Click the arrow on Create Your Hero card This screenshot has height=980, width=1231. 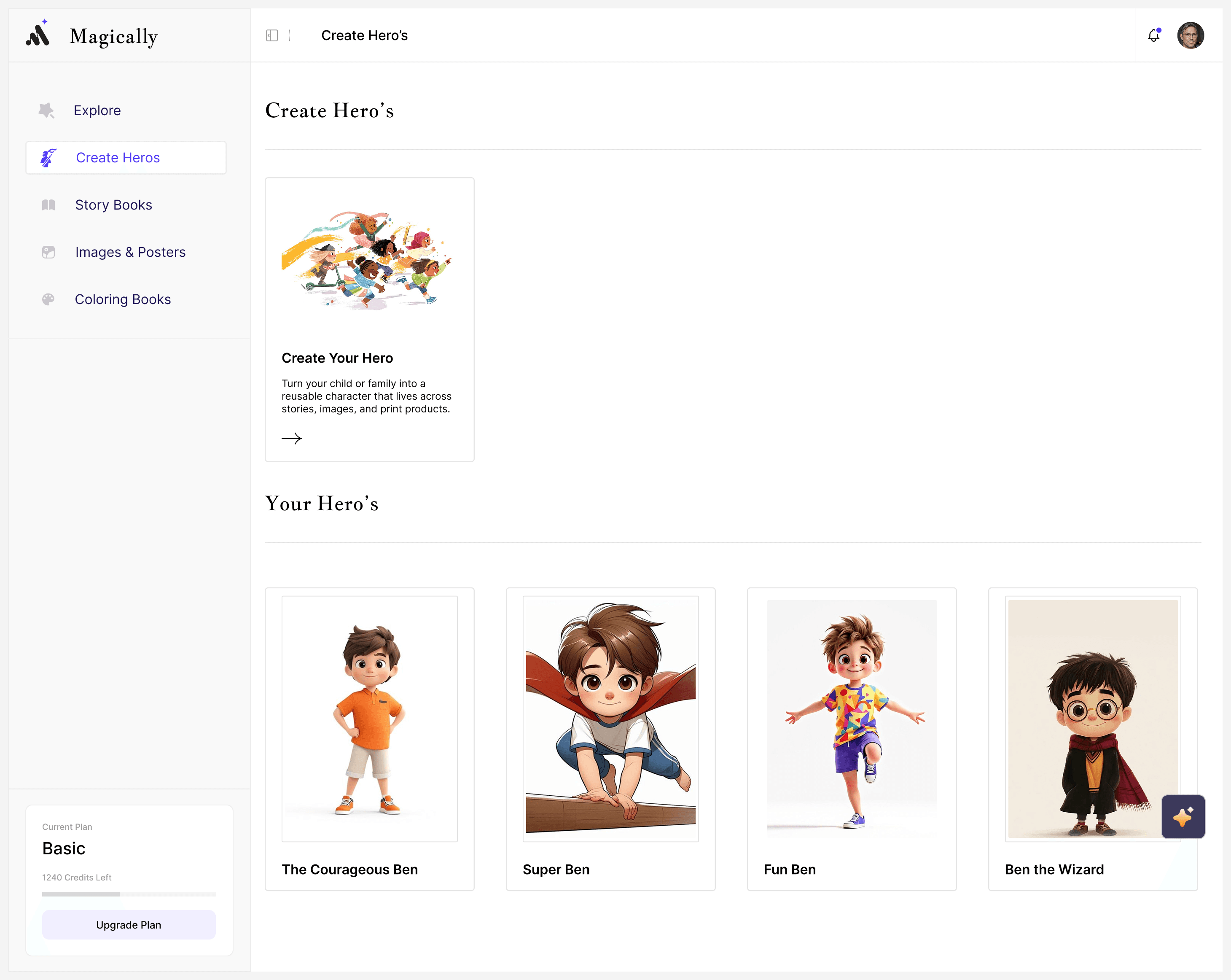coord(292,439)
